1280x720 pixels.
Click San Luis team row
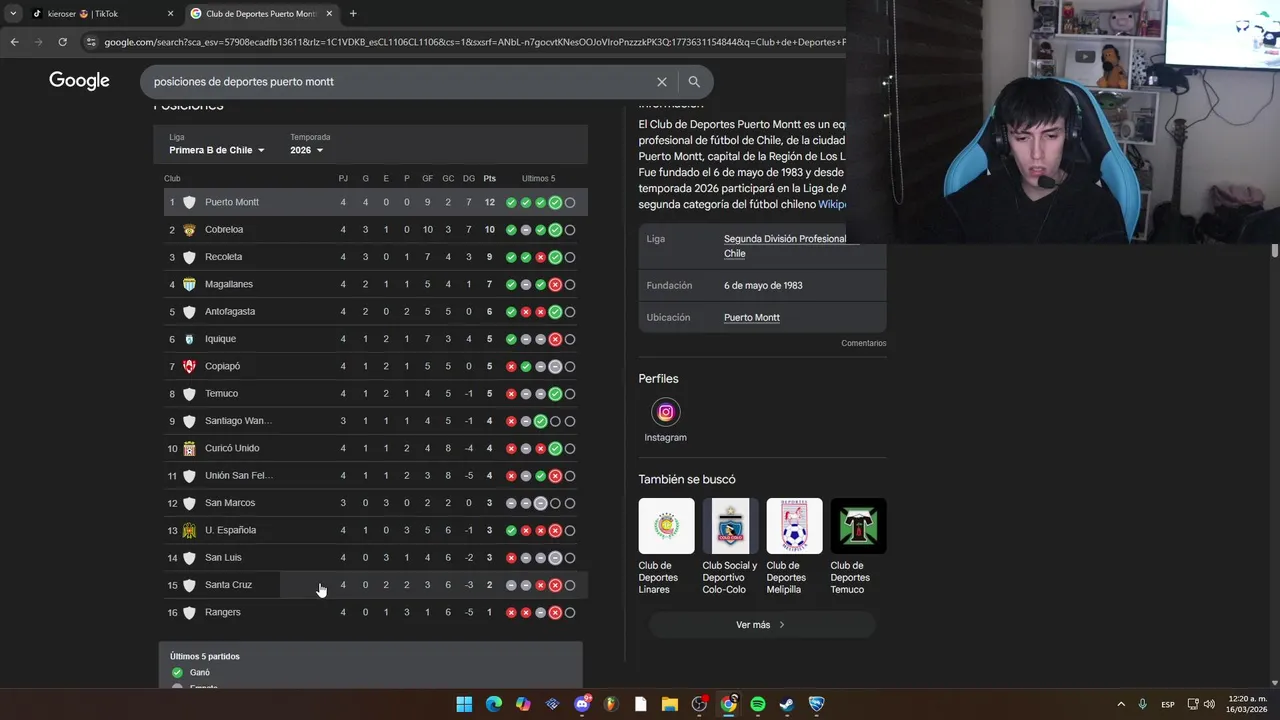click(x=375, y=558)
